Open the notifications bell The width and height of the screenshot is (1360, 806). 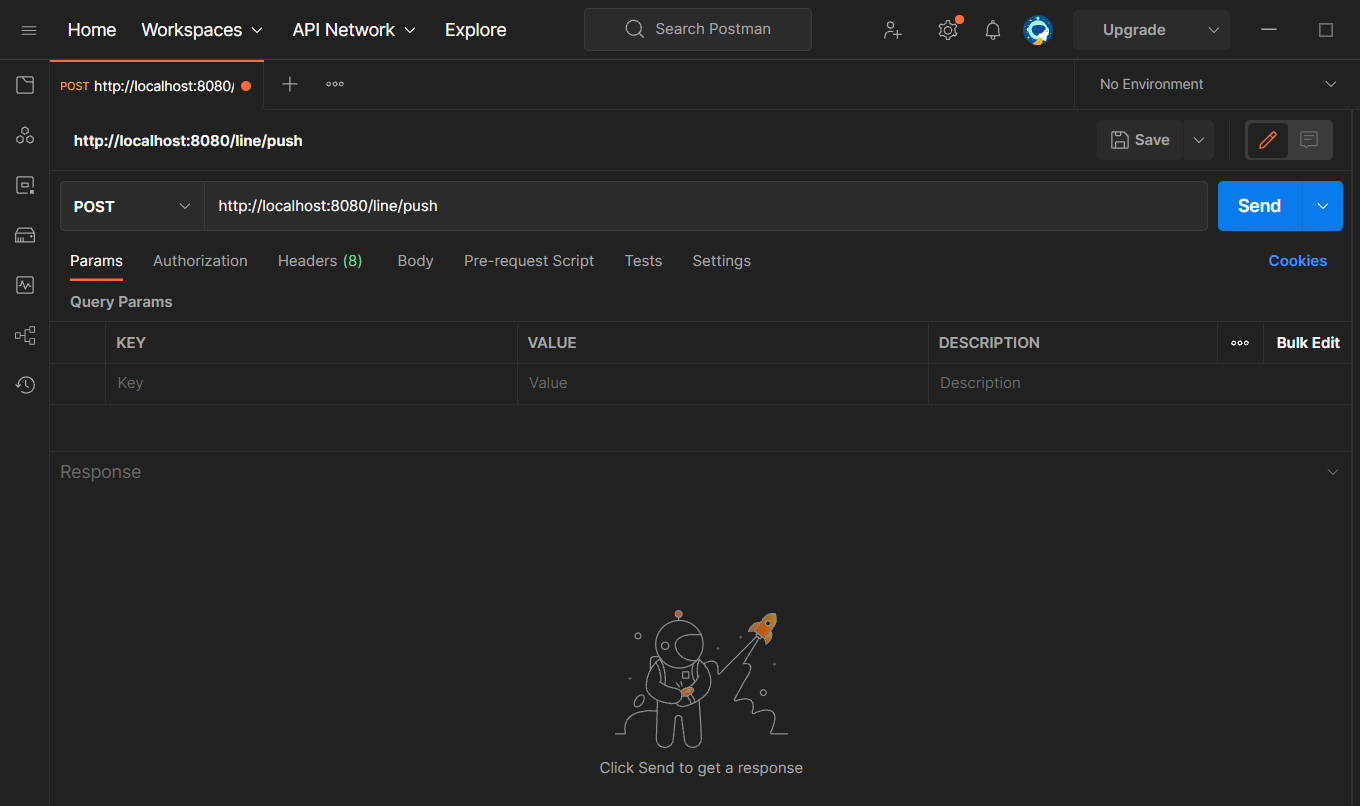[993, 30]
